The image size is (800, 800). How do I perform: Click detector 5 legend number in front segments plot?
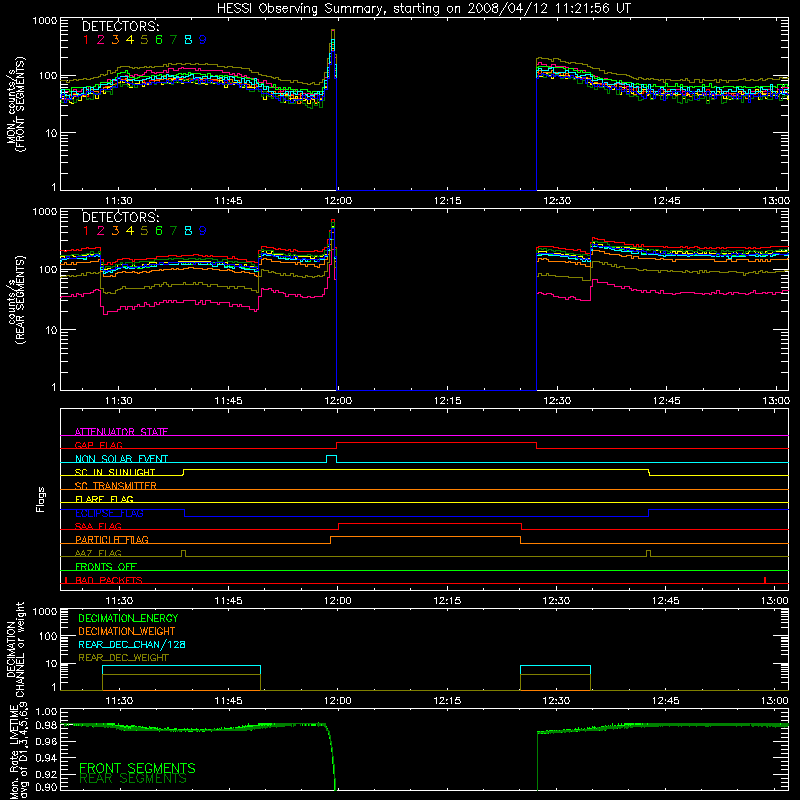[x=144, y=40]
